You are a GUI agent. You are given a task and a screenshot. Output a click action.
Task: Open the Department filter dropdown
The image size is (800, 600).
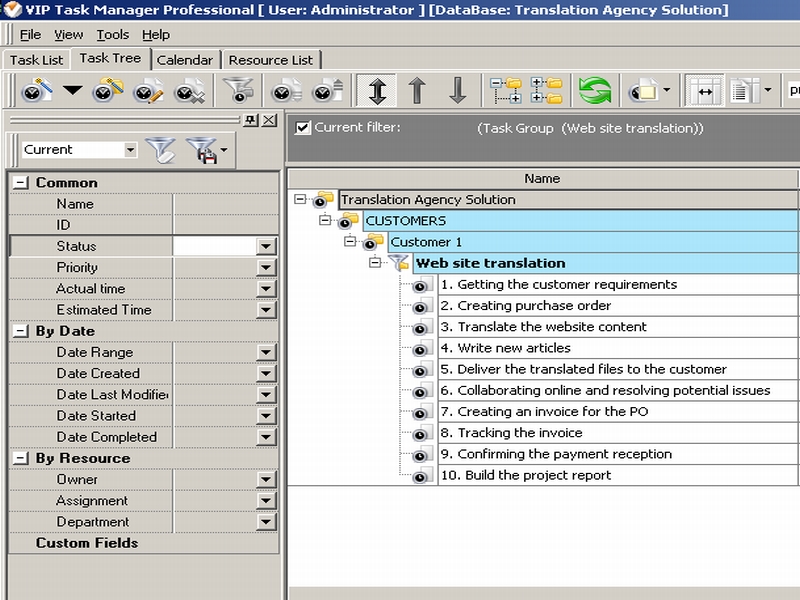click(x=266, y=521)
